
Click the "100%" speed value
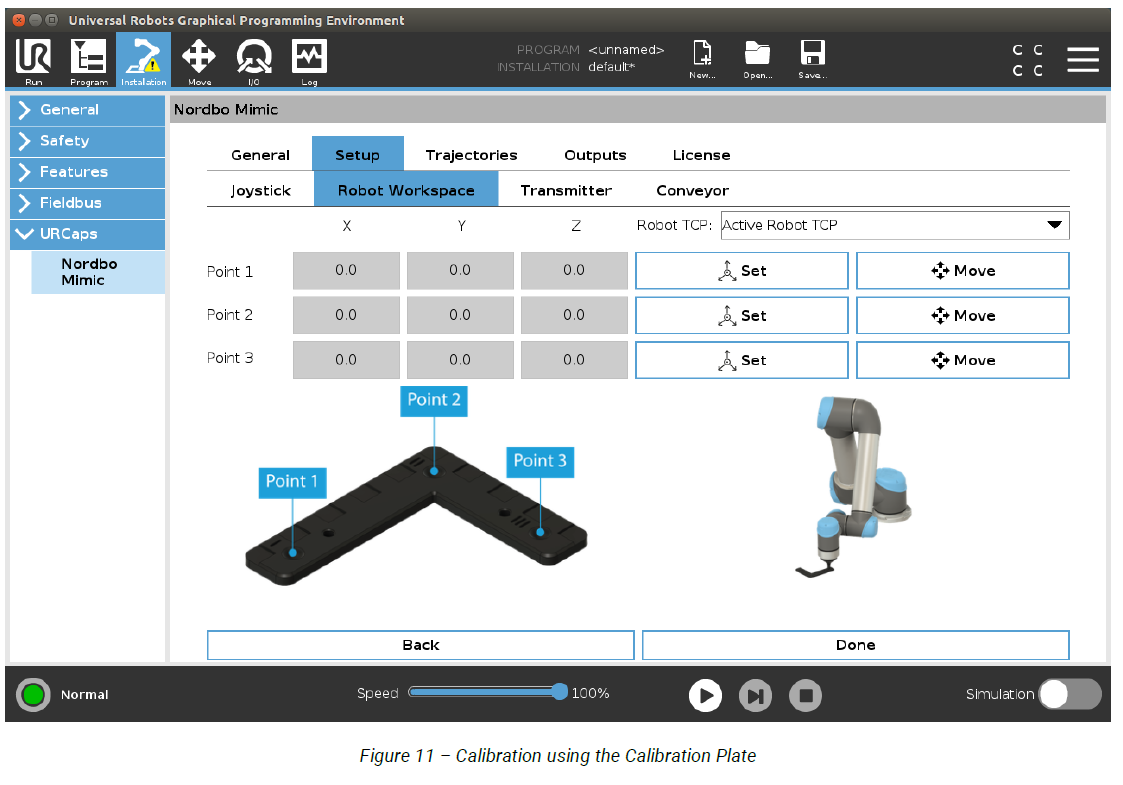590,693
